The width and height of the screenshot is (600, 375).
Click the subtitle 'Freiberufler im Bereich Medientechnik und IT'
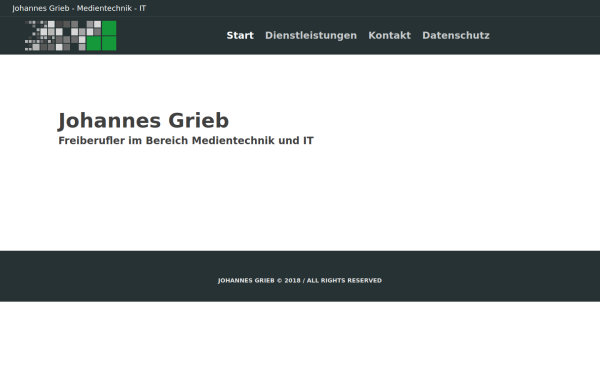(186, 140)
